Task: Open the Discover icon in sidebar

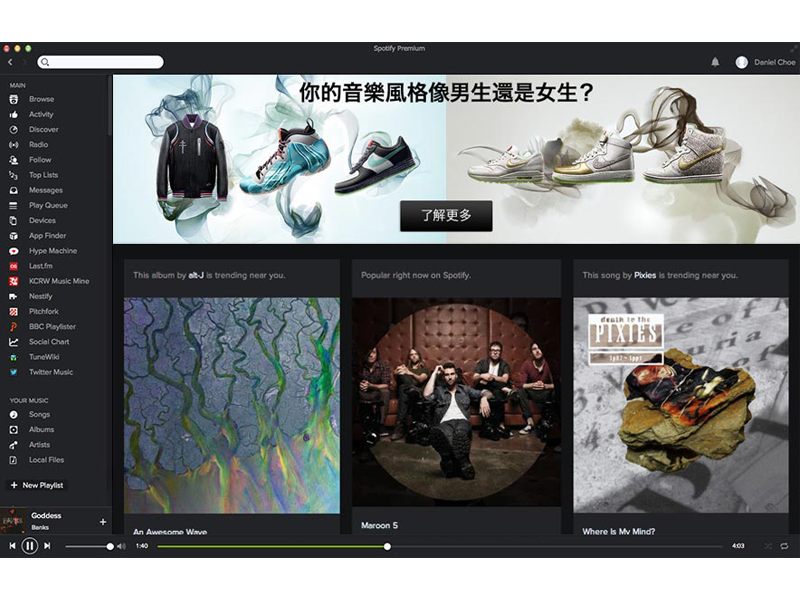Action: pos(14,130)
